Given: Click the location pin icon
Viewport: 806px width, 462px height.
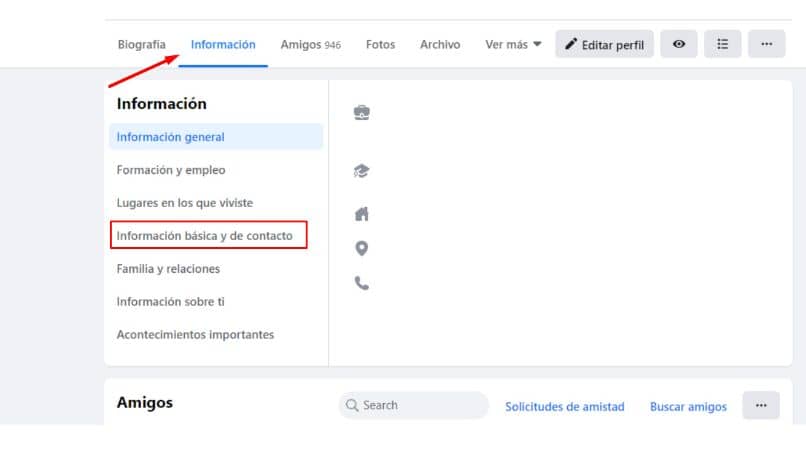Looking at the screenshot, I should click(x=362, y=248).
